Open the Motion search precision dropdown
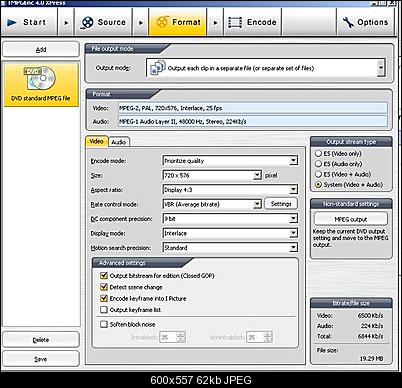The height and width of the screenshot is (388, 402). [x=293, y=248]
